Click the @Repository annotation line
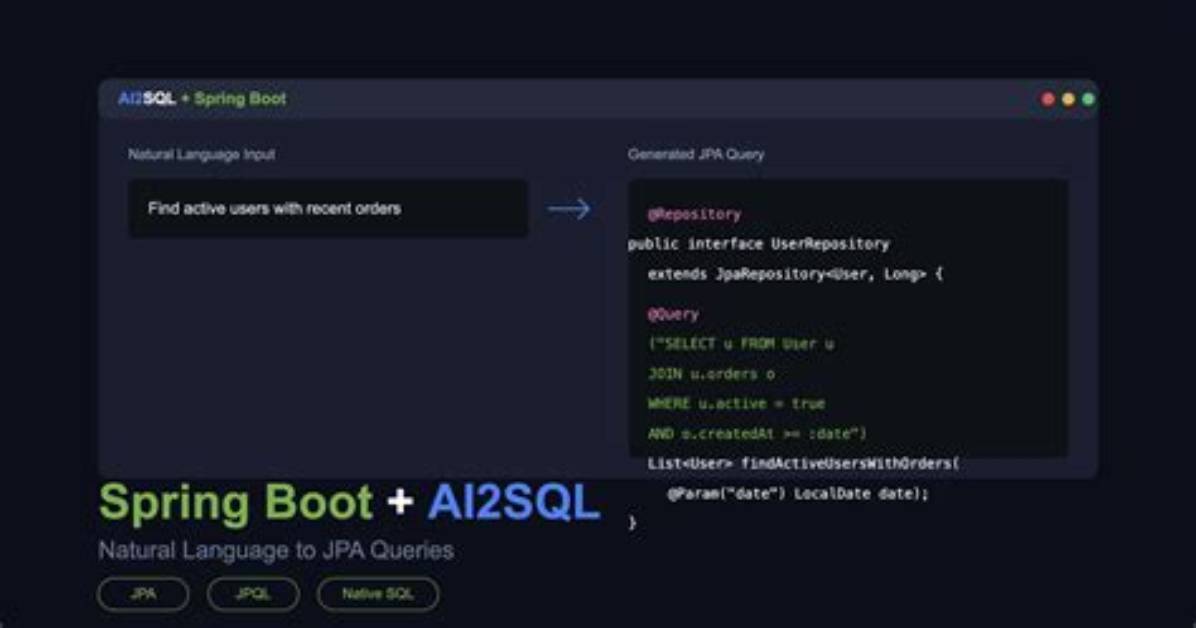 coord(694,214)
